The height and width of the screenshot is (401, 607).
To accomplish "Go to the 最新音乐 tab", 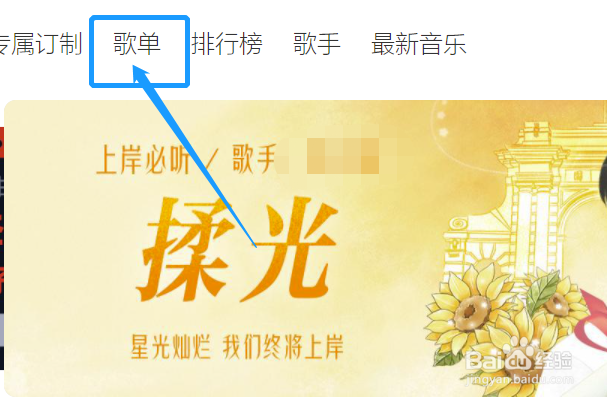I will [x=418, y=44].
